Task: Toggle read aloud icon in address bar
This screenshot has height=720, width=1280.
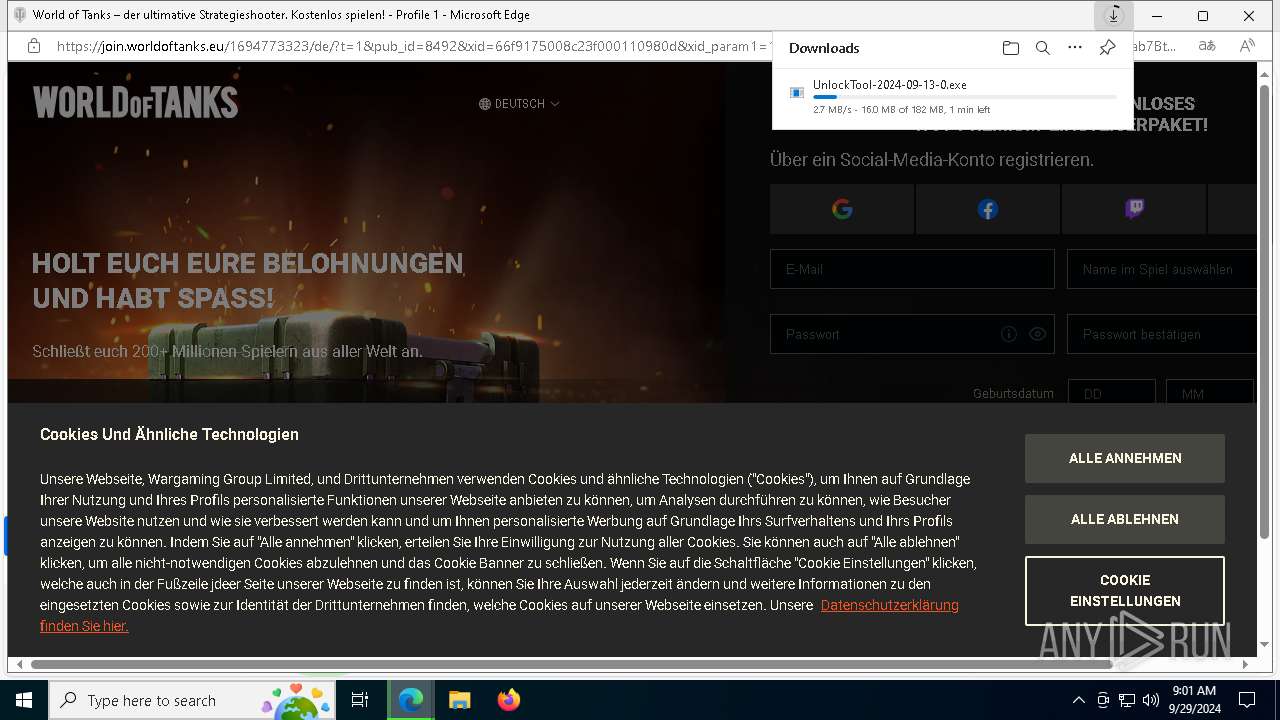Action: [1247, 46]
